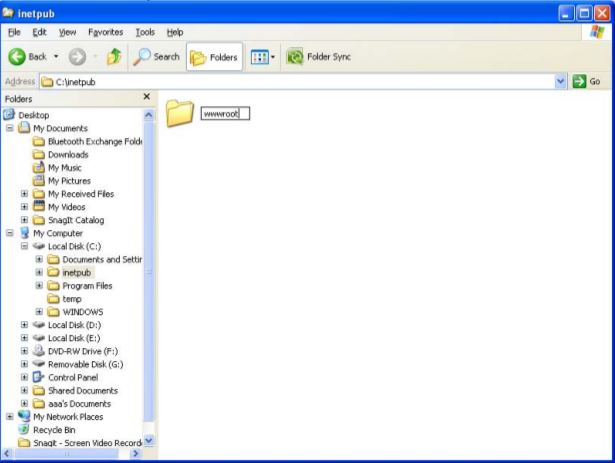Click the Back navigation arrow icon
615x463 pixels.
pos(18,57)
